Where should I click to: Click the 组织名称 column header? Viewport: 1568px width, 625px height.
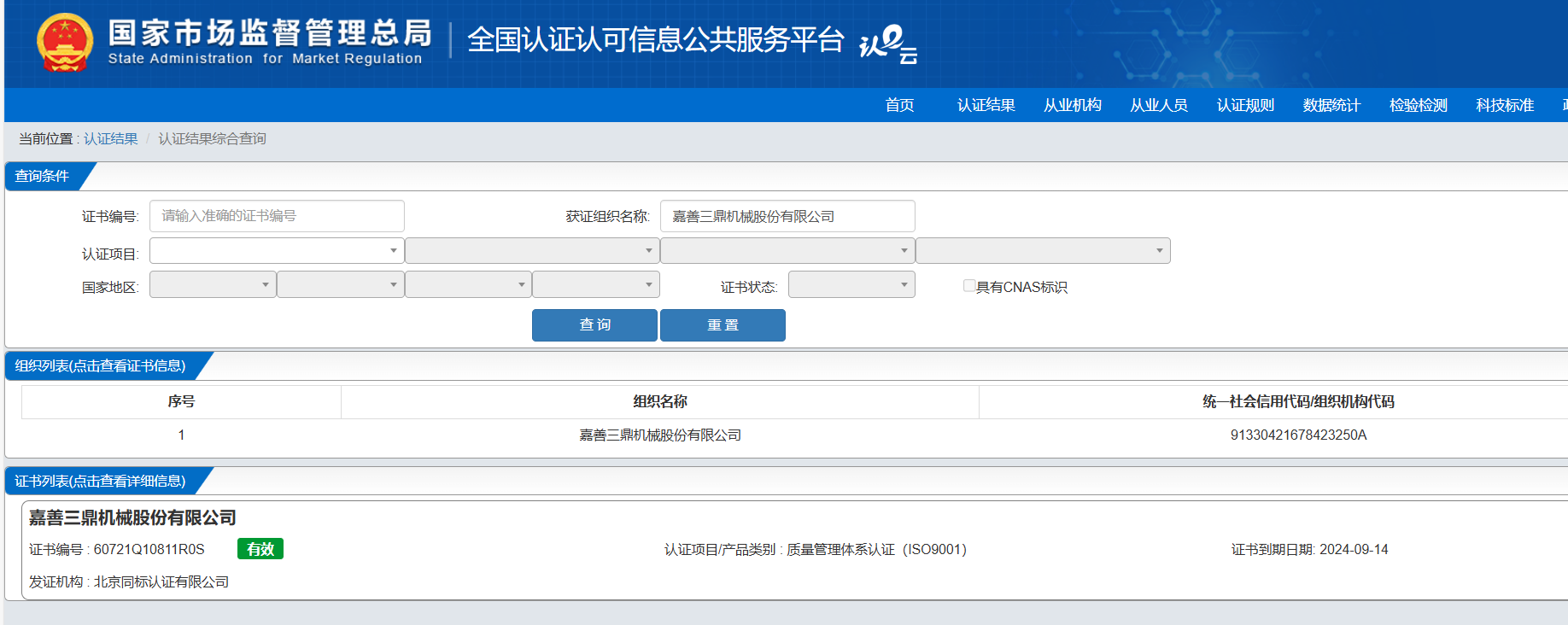click(660, 401)
